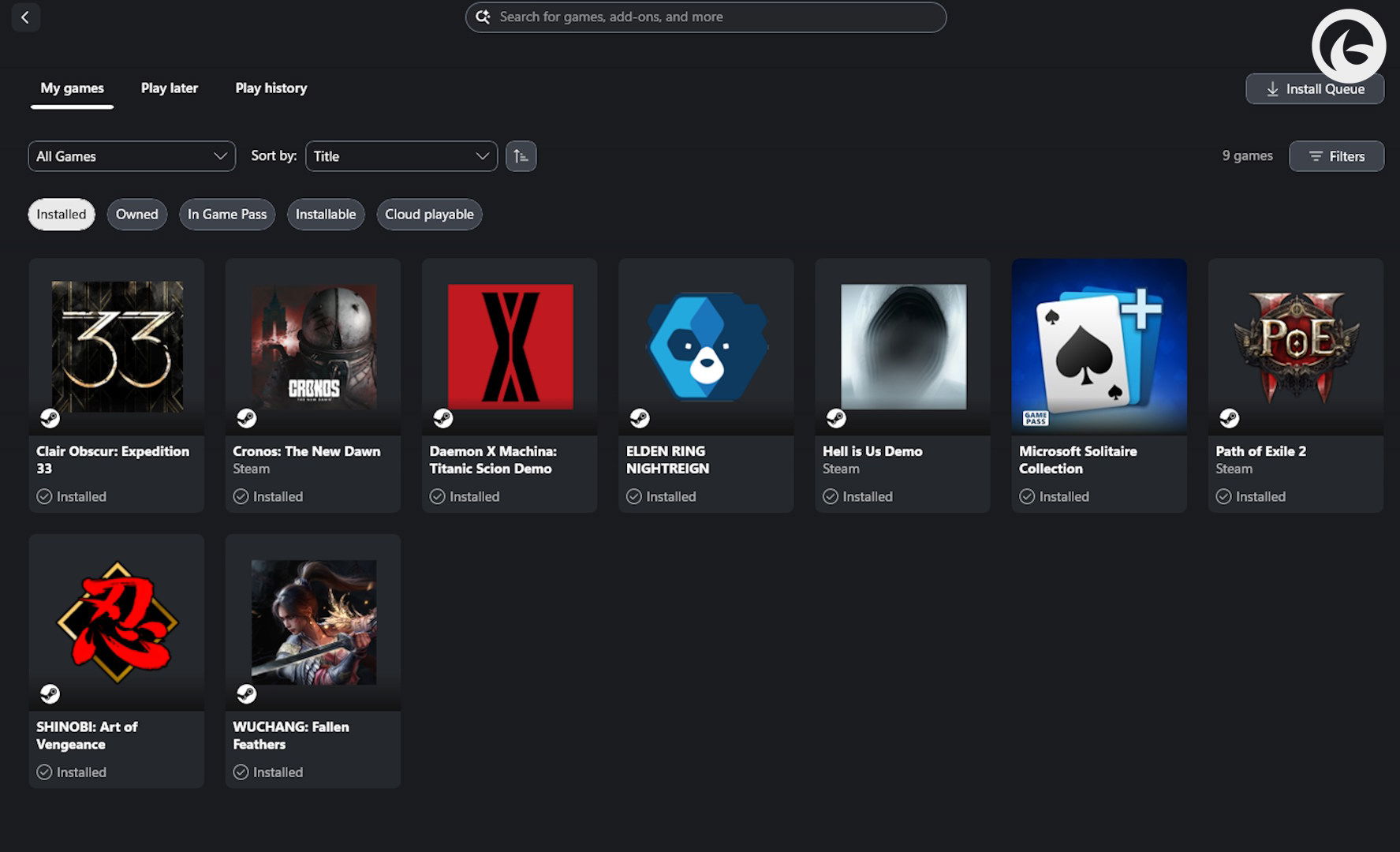
Task: Click installed checkmark under SHINOBI
Action: (x=44, y=772)
